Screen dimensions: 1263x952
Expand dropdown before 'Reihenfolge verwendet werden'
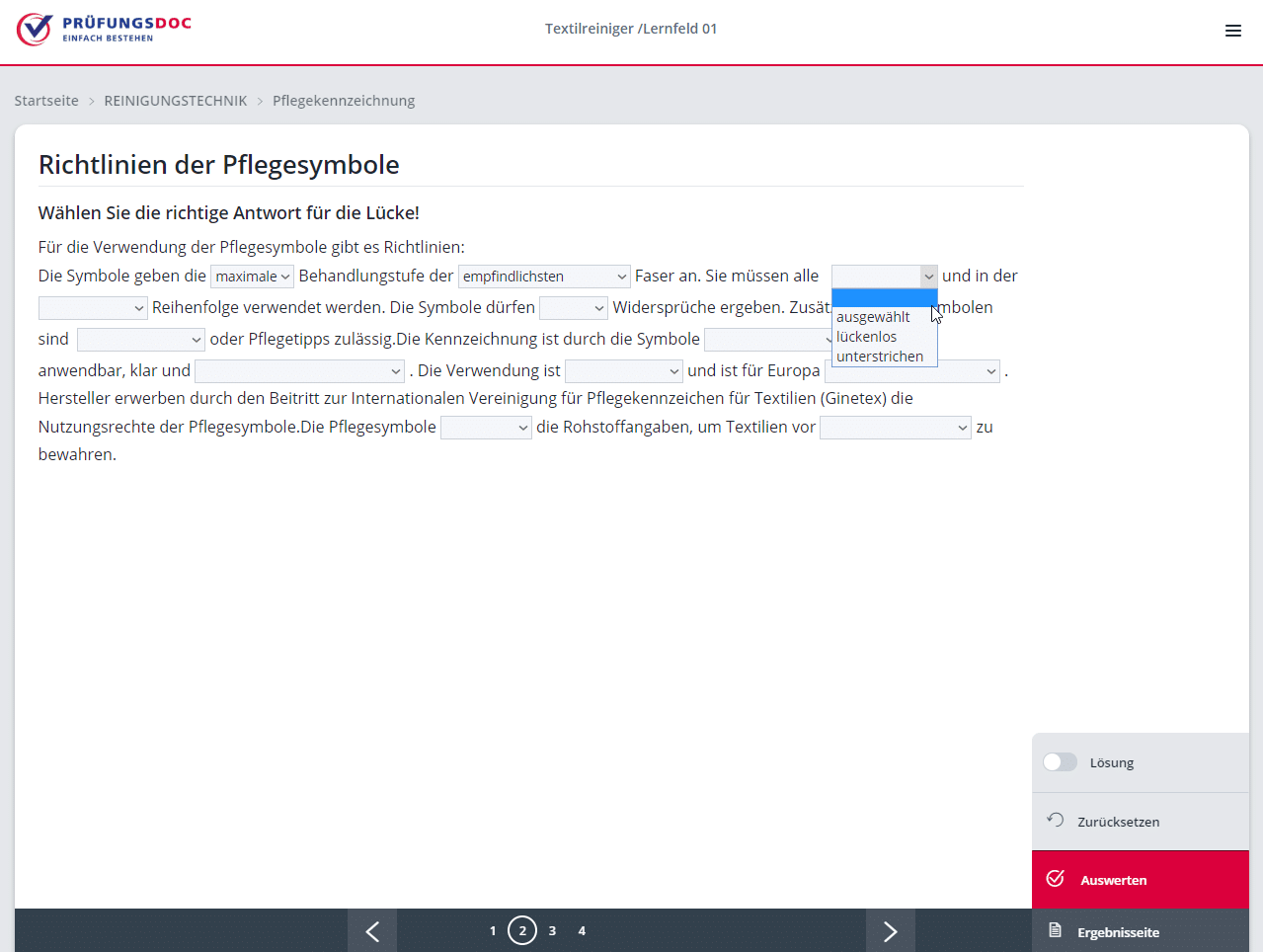[x=93, y=308]
